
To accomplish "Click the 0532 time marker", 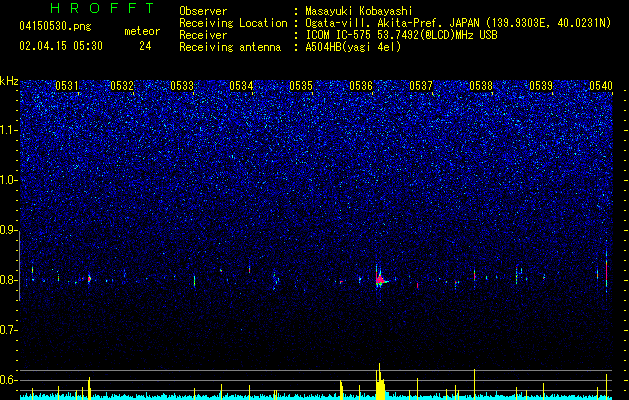I will point(122,86).
